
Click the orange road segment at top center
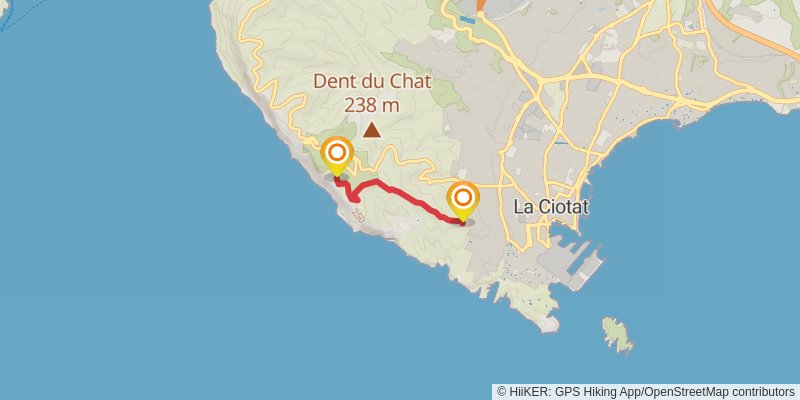481,5
